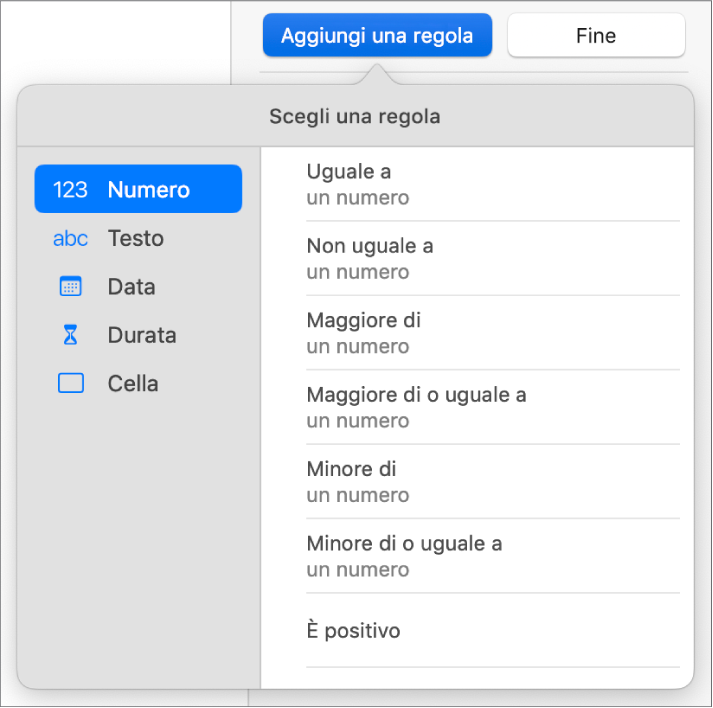Select the Maggiore di rule

coord(493,333)
